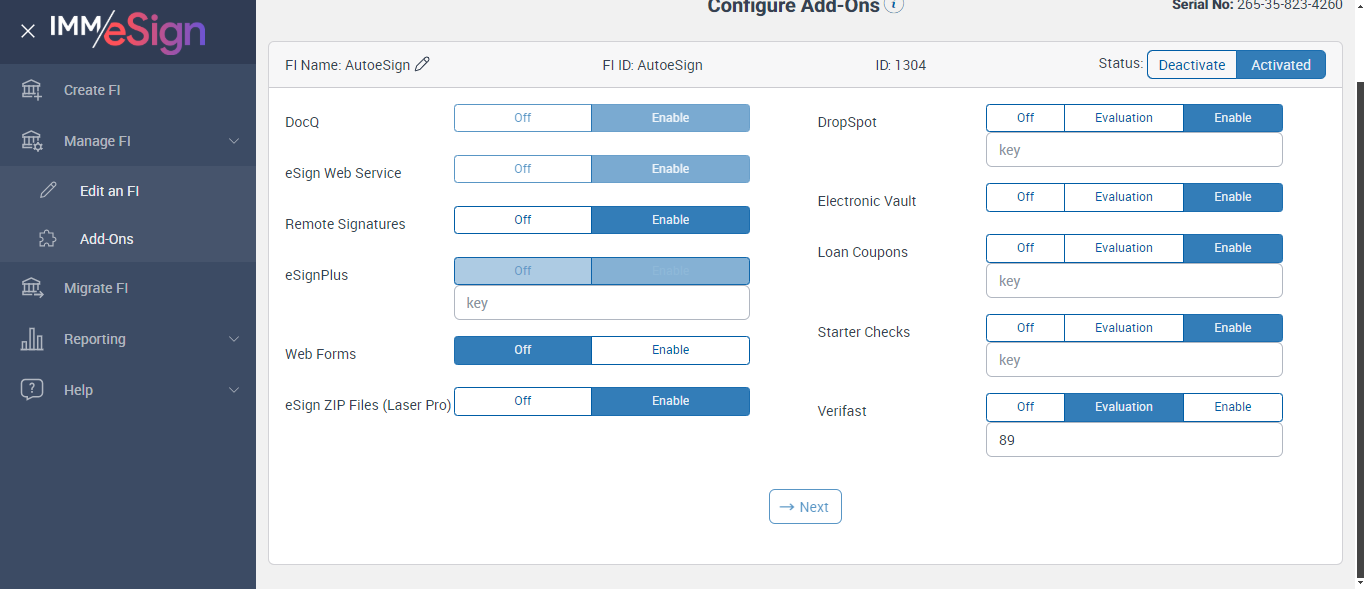Click the Create FI bank icon

pos(32,90)
